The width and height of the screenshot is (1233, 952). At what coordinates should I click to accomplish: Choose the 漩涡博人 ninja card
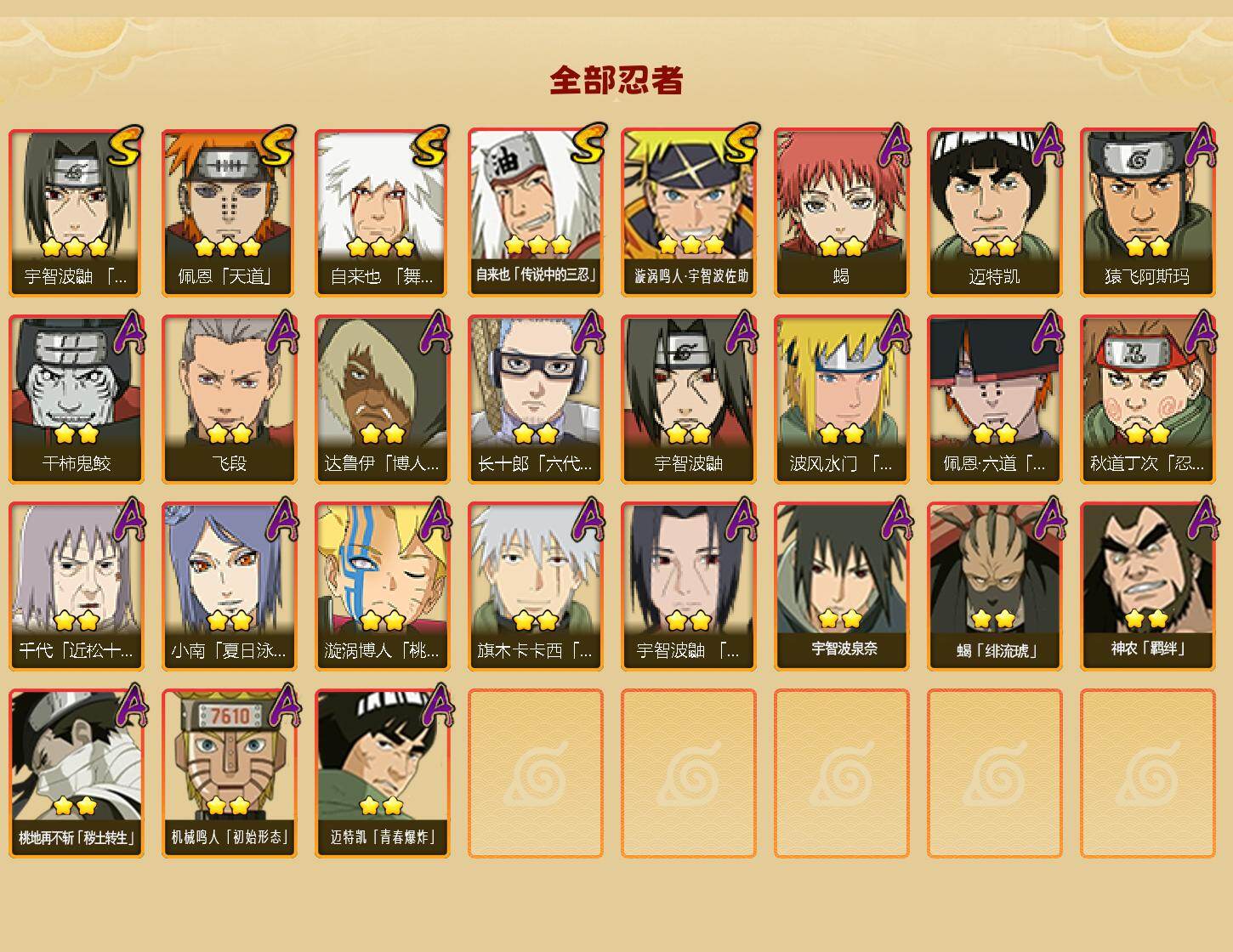(382, 586)
